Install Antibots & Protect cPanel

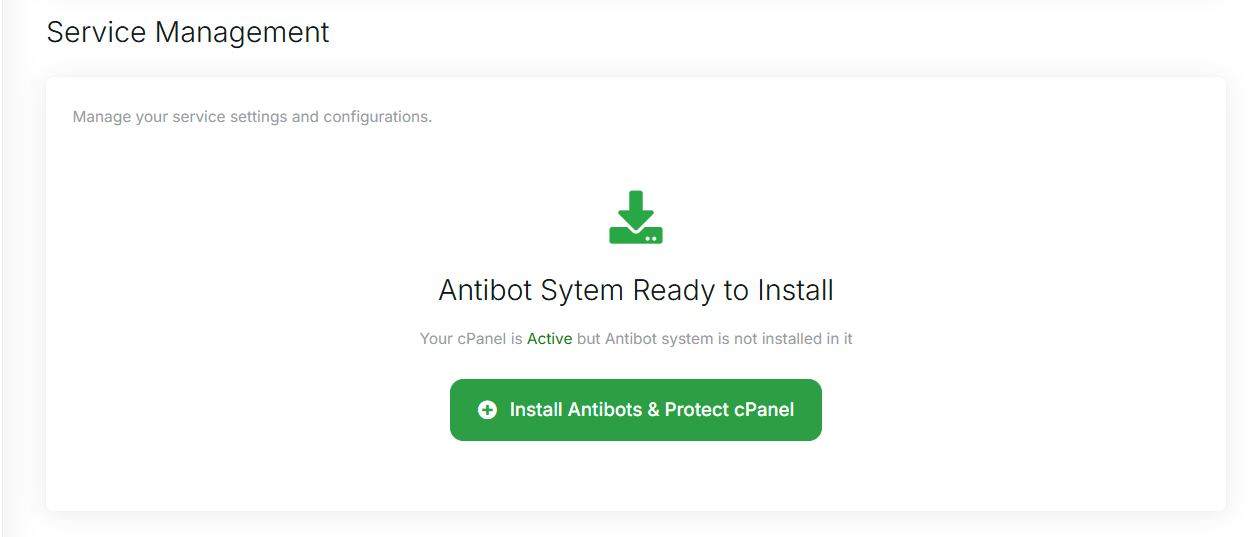[x=636, y=410]
